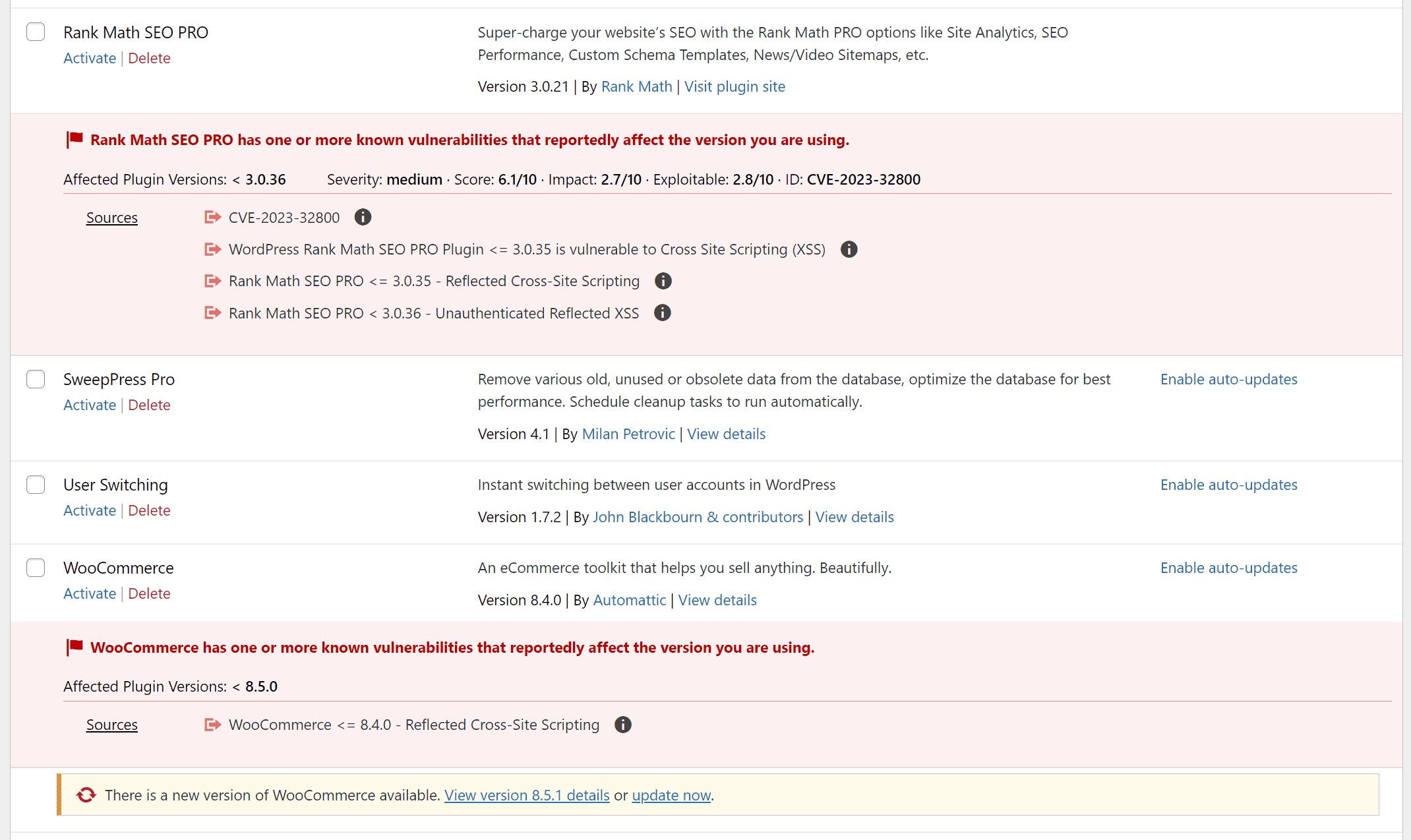Open John Blackbourn & contributors link
Image resolution: width=1411 pixels, height=840 pixels.
tap(698, 517)
